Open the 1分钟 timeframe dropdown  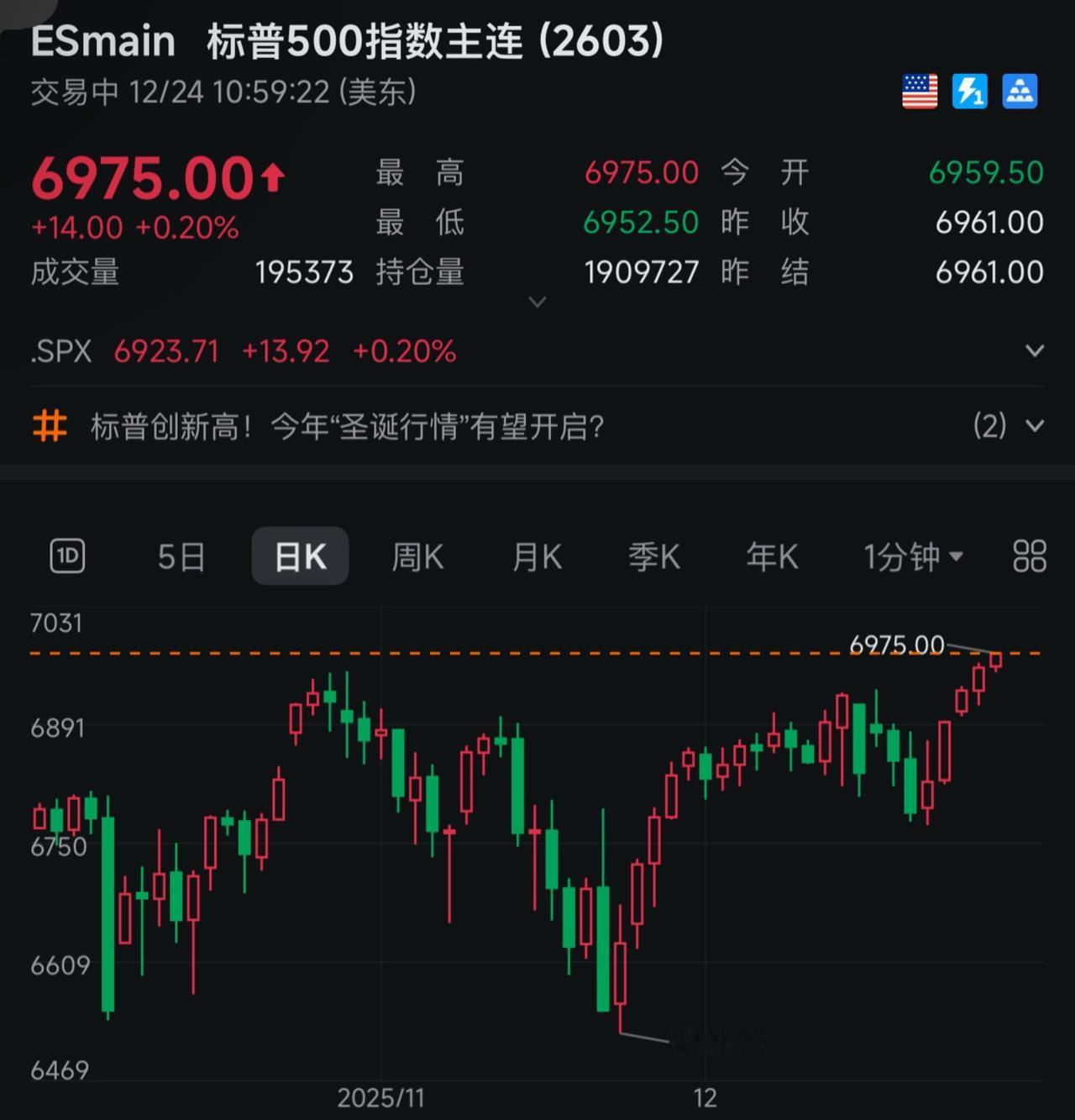[913, 556]
